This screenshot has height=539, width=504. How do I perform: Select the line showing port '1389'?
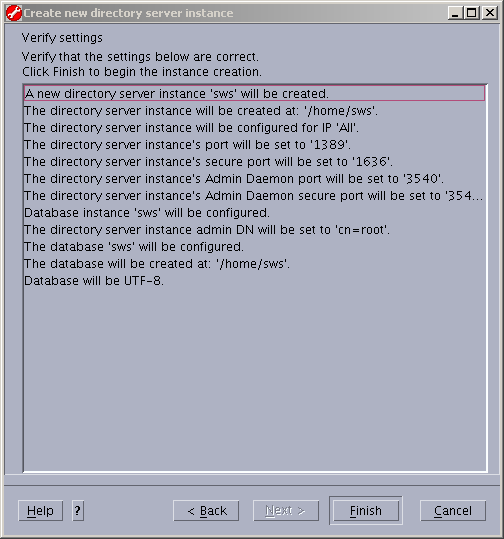(254, 145)
